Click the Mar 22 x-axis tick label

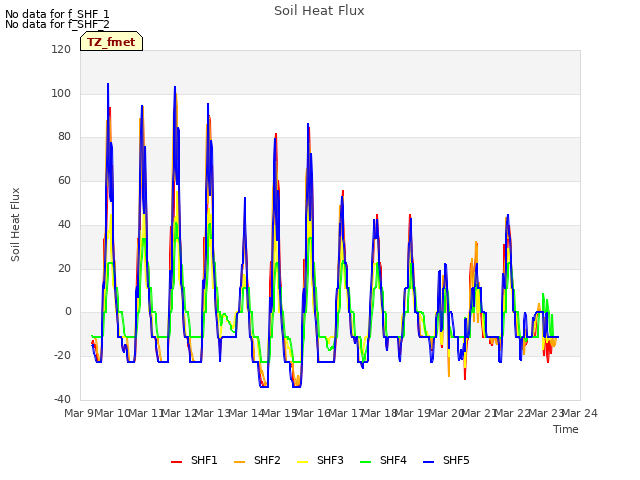(x=513, y=413)
